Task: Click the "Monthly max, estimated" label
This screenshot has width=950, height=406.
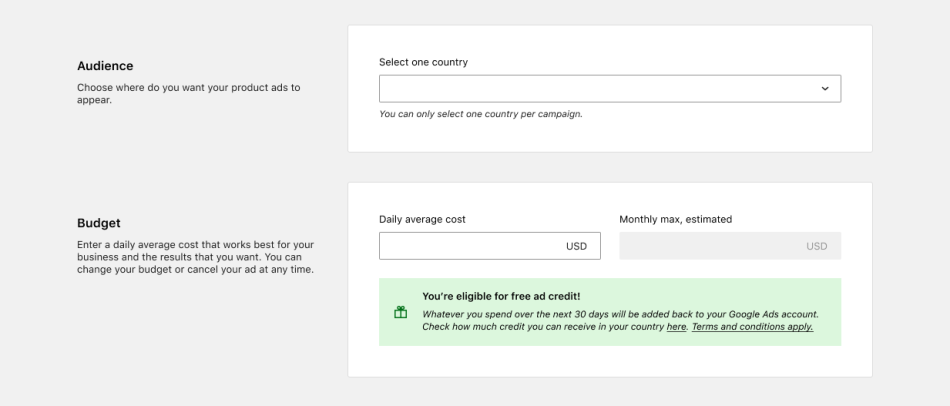Action: (x=675, y=219)
